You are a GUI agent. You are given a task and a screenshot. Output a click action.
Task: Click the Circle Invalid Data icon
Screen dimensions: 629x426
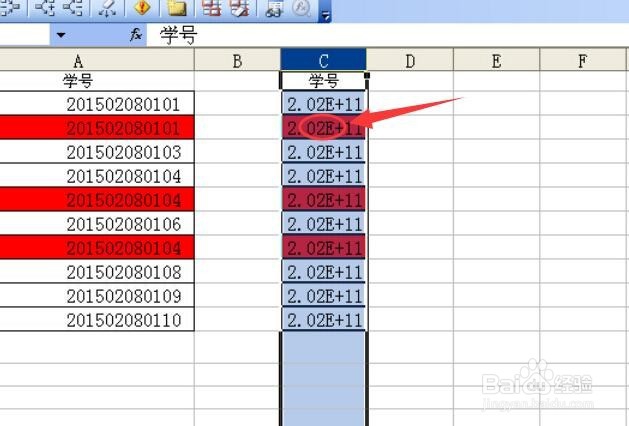(x=212, y=8)
